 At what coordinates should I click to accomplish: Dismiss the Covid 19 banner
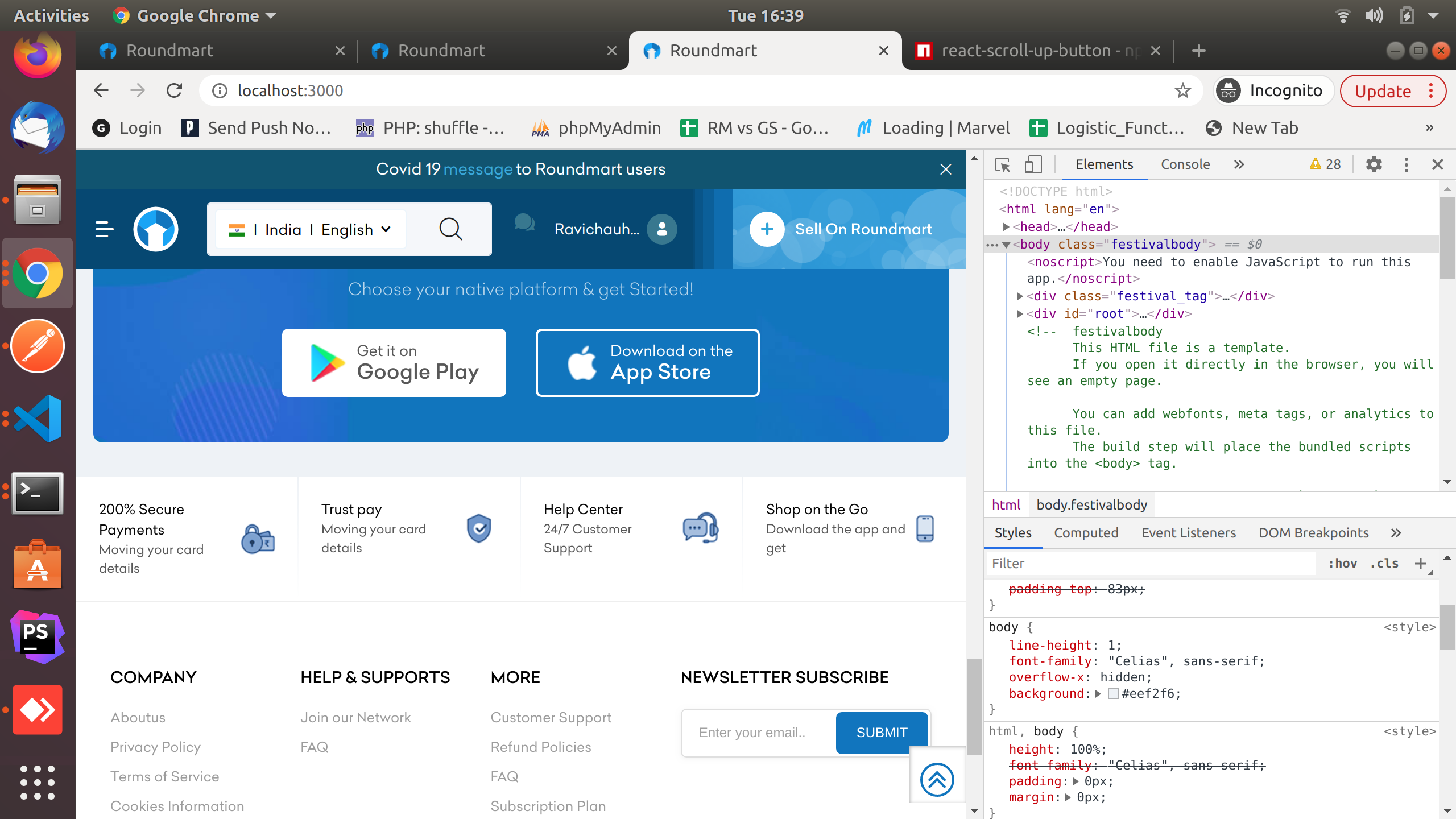[x=946, y=169]
